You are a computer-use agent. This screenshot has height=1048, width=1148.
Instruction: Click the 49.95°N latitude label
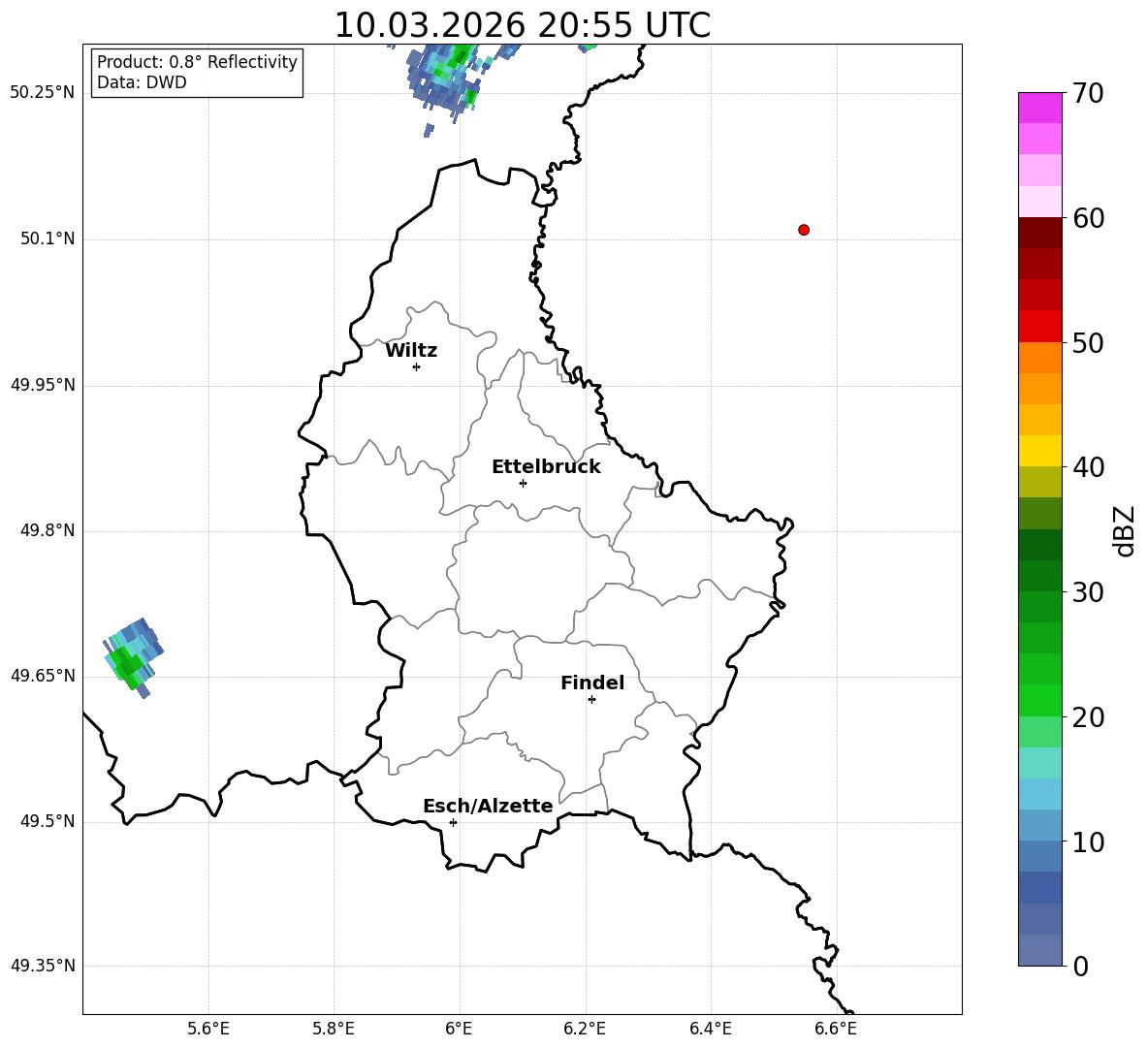pos(43,385)
